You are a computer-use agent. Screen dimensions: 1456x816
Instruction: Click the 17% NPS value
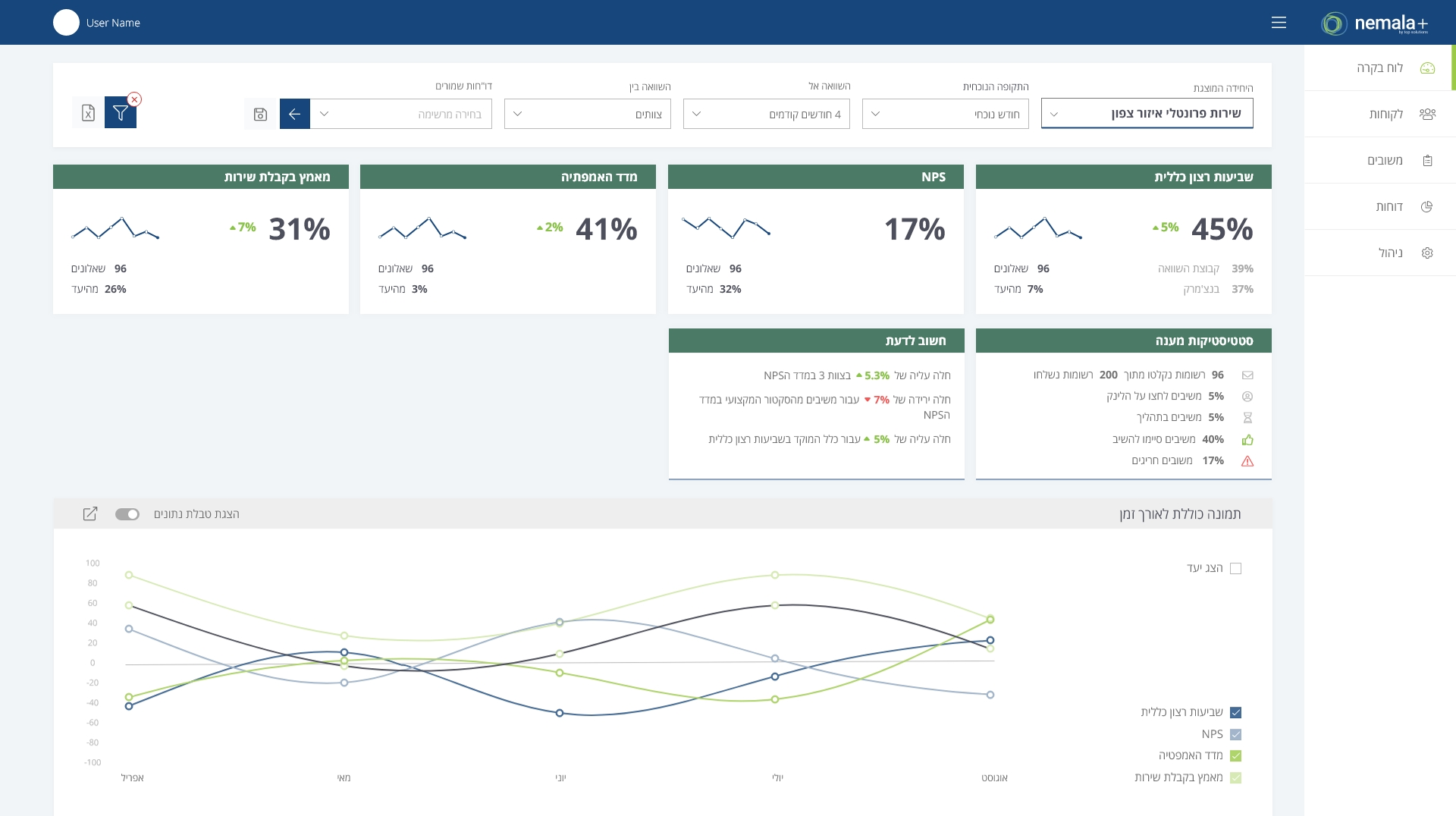pos(915,229)
